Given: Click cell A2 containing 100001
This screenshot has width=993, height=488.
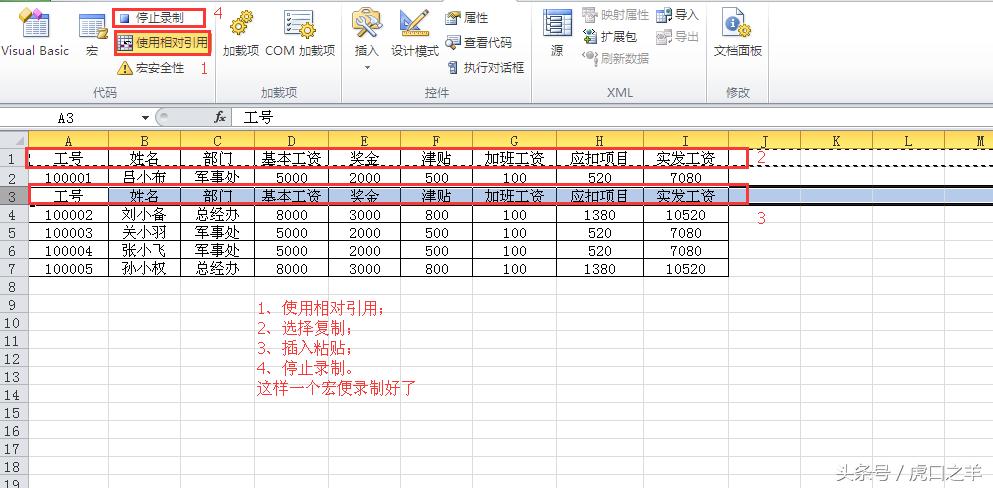Looking at the screenshot, I should pos(68,178).
